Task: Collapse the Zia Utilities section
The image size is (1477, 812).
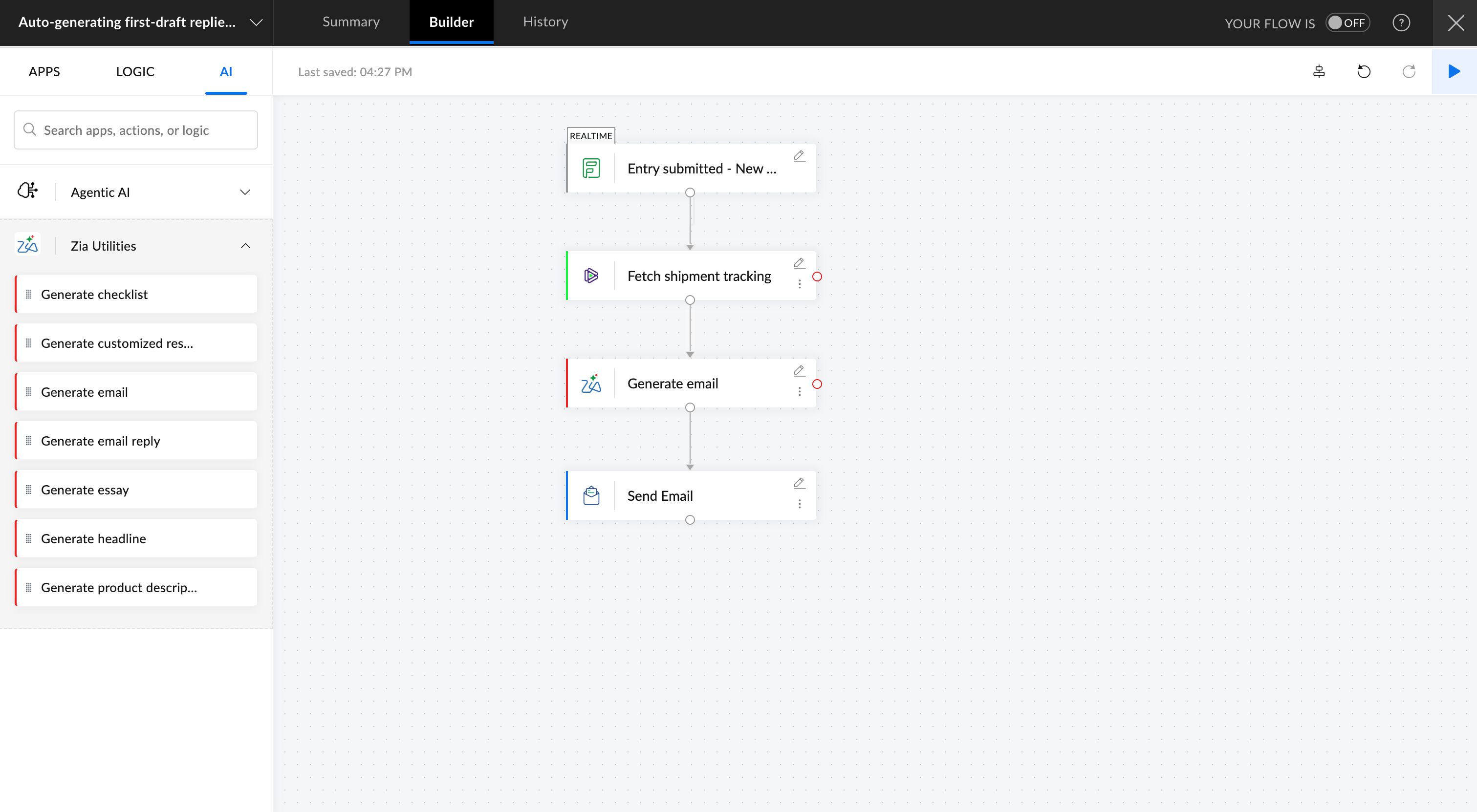Action: (245, 246)
